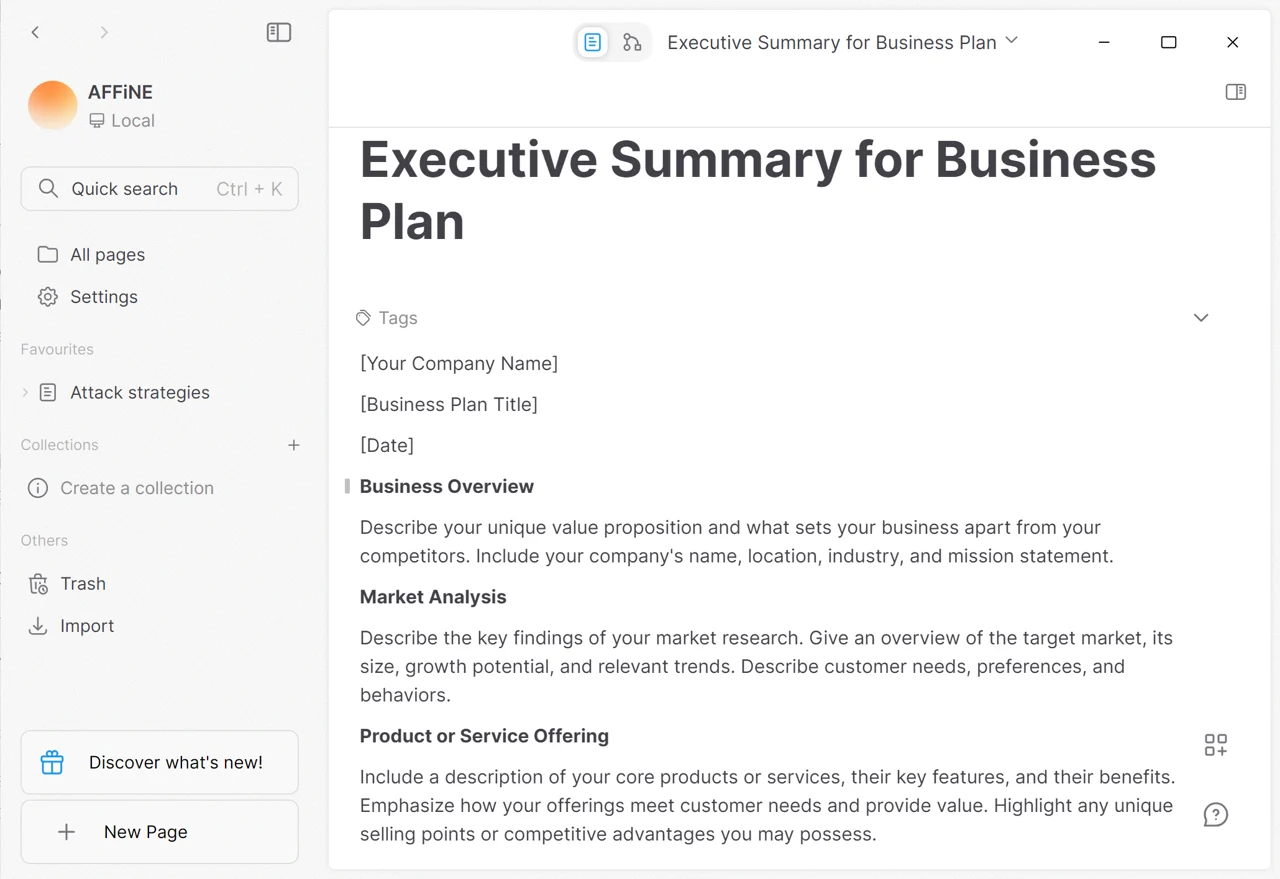Open the page title dropdown arrow

pos(1012,41)
